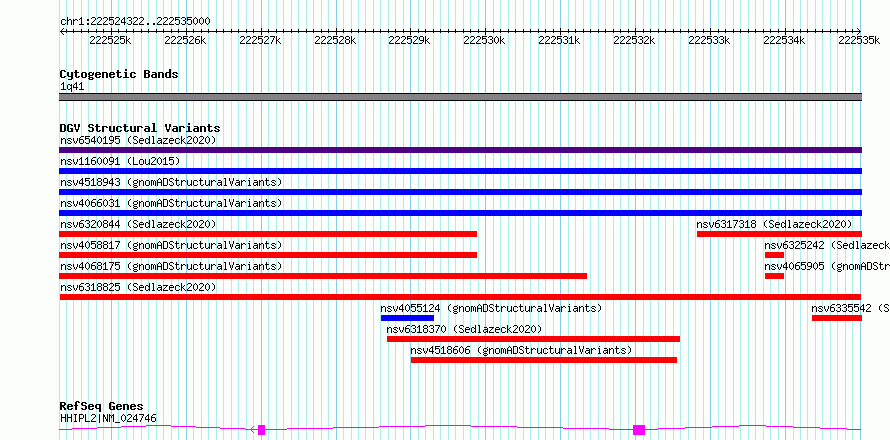Screen dimensions: 890x440
Task: Click the 222535k ruler tick label
Action: [859, 40]
